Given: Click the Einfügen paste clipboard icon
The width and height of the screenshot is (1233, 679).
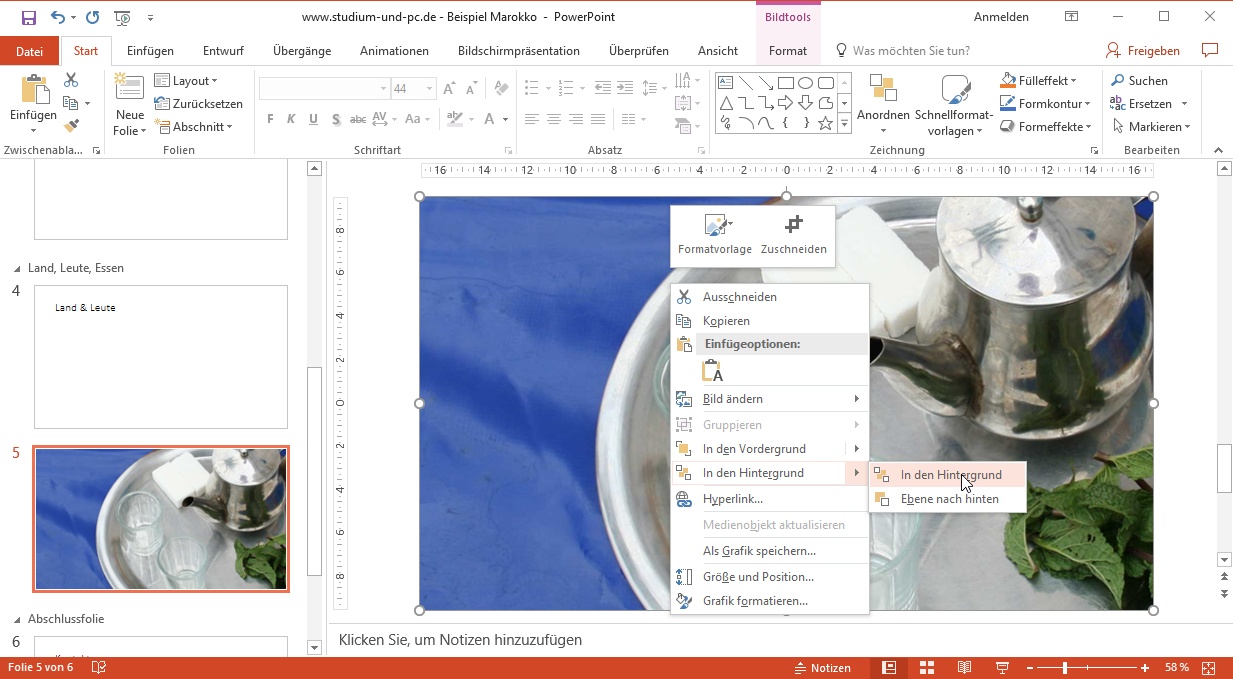Looking at the screenshot, I should pyautogui.click(x=34, y=90).
